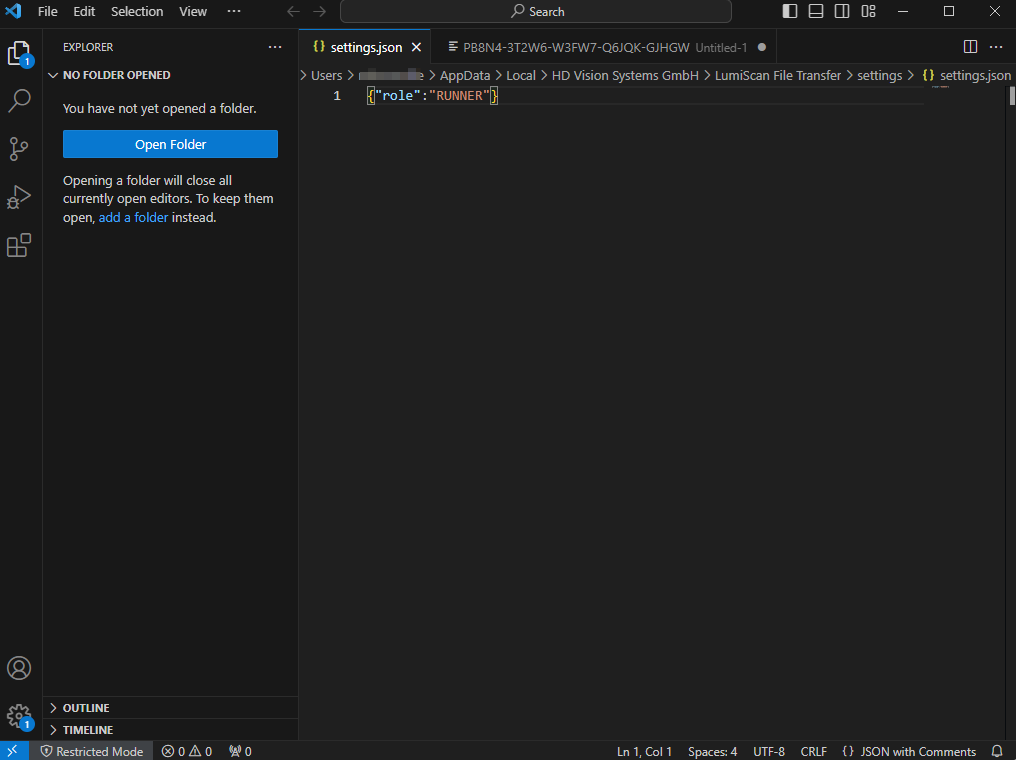
Task: Go forward with the right arrow
Action: pos(319,12)
